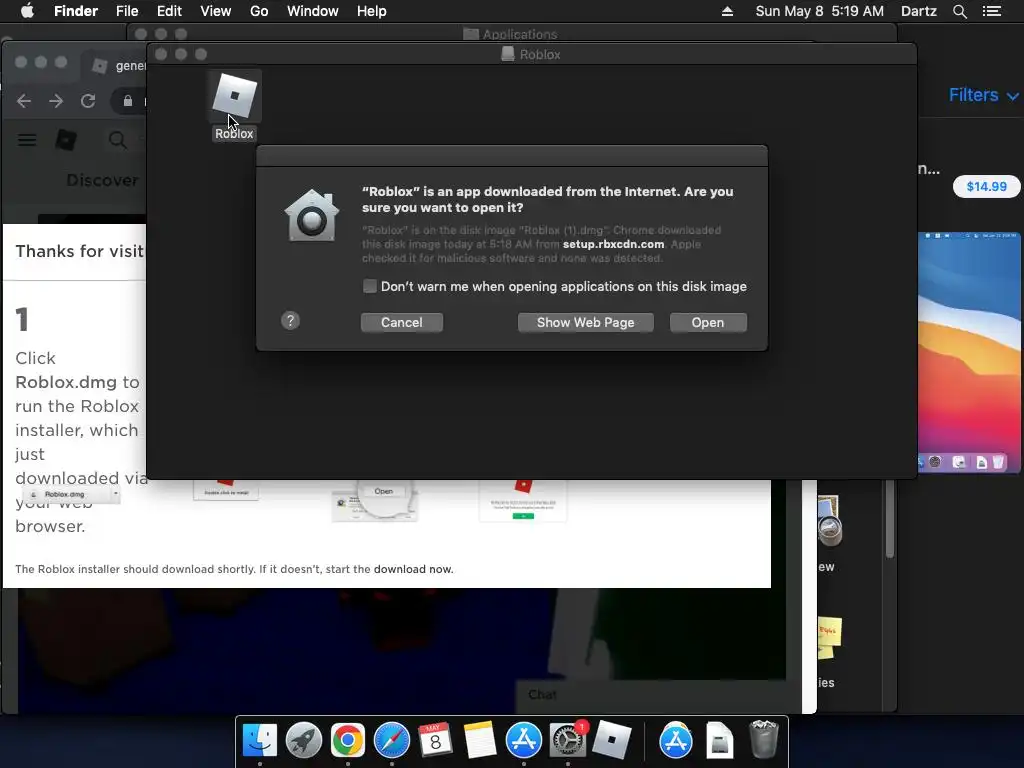Open Safari compass icon in the Dock
Viewport: 1024px width, 768px height.
pyautogui.click(x=392, y=741)
